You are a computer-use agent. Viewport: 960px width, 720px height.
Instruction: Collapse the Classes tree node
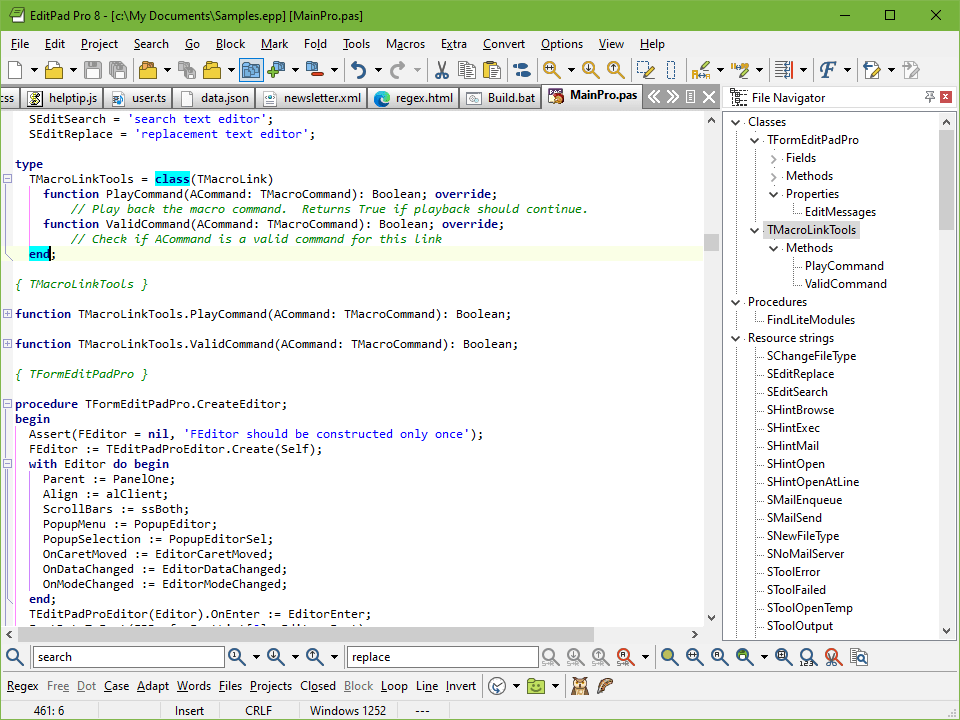(x=736, y=122)
